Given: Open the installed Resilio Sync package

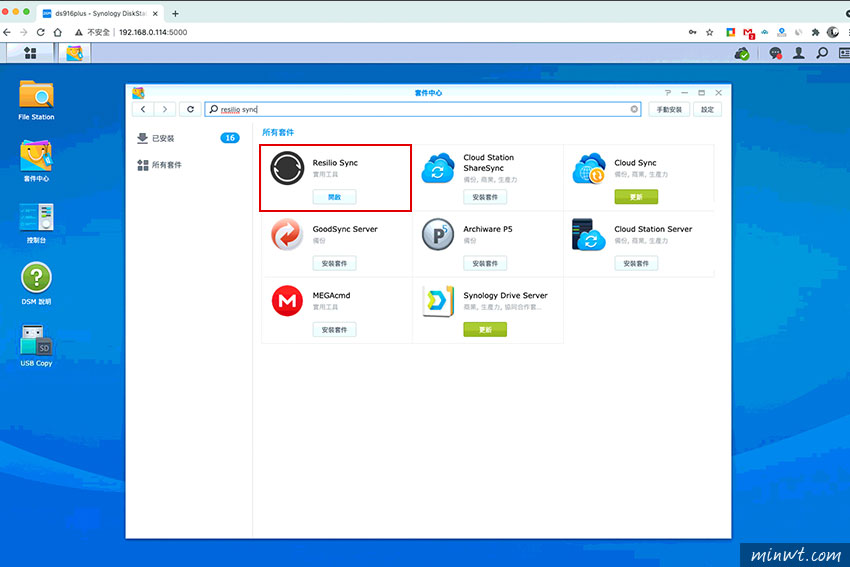Looking at the screenshot, I should [334, 197].
